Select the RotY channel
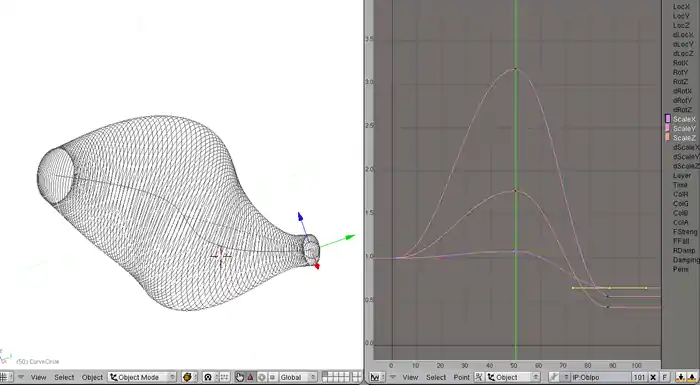Screen dimensions: 700x385 (680, 72)
